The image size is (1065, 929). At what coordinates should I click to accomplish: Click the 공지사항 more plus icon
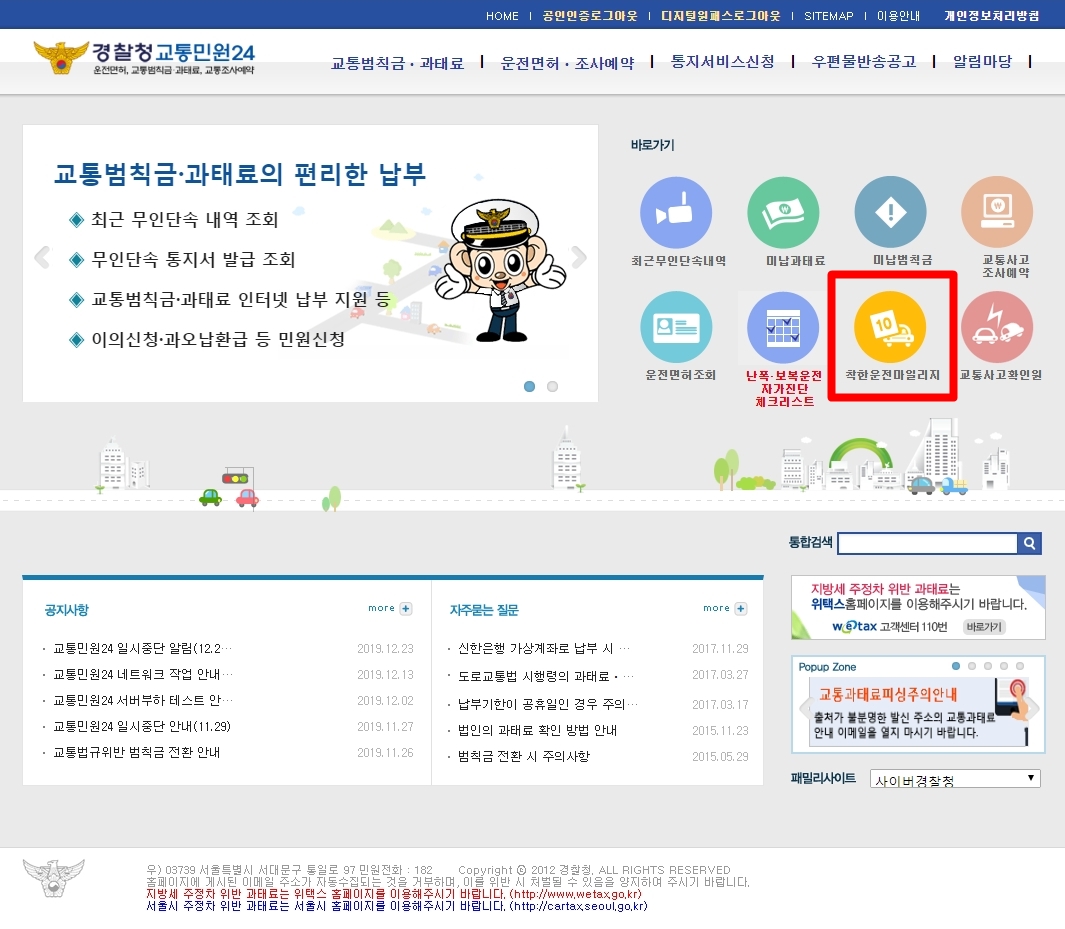[x=406, y=608]
